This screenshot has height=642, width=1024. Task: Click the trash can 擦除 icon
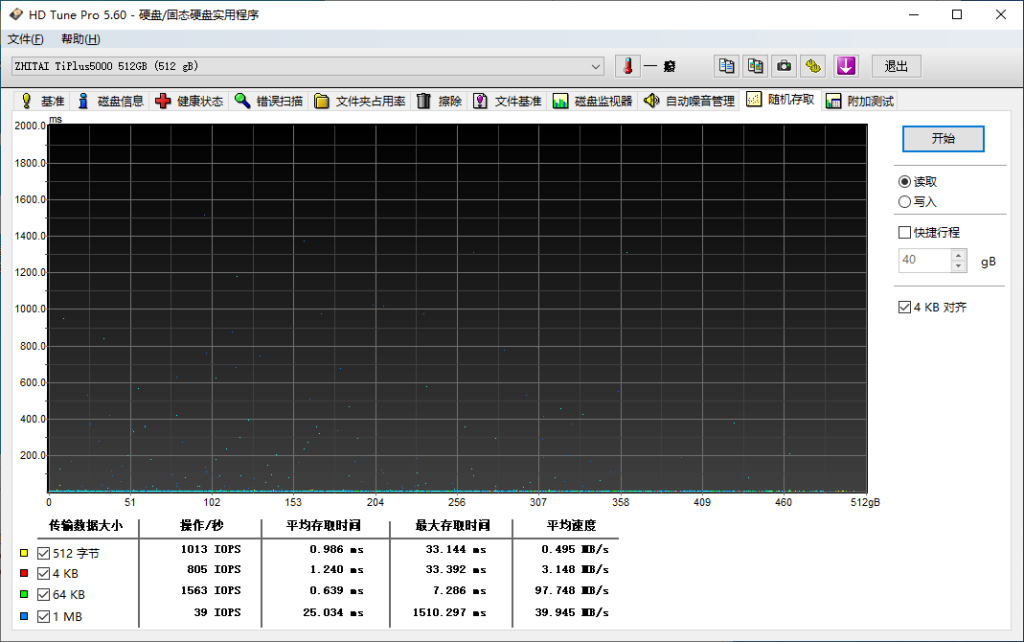tap(424, 101)
